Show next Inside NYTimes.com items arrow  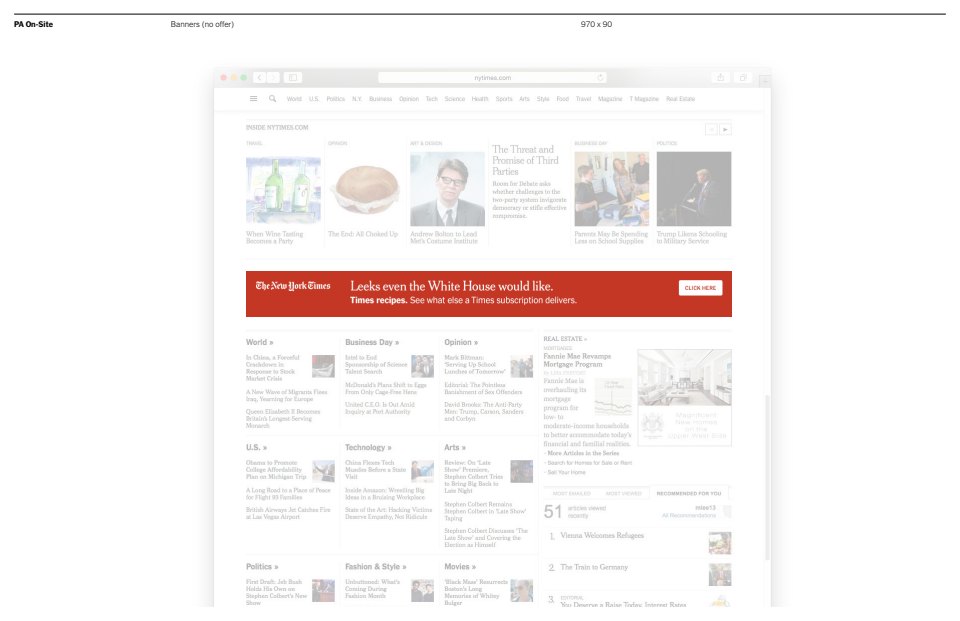pyautogui.click(x=726, y=129)
